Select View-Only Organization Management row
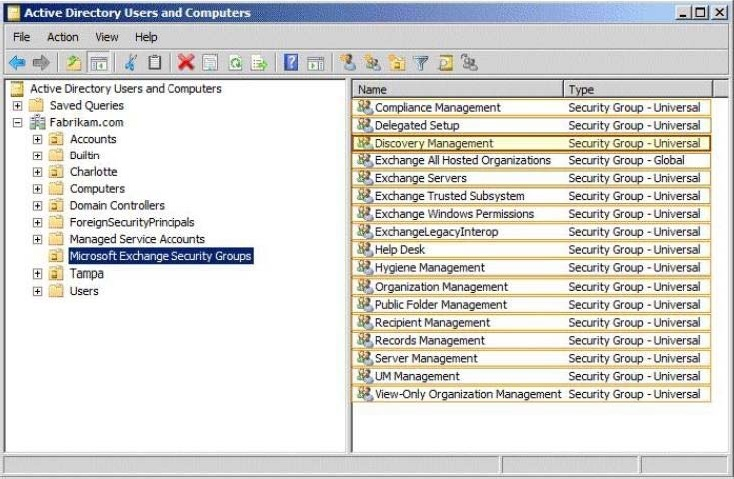The width and height of the screenshot is (734, 479). point(531,394)
